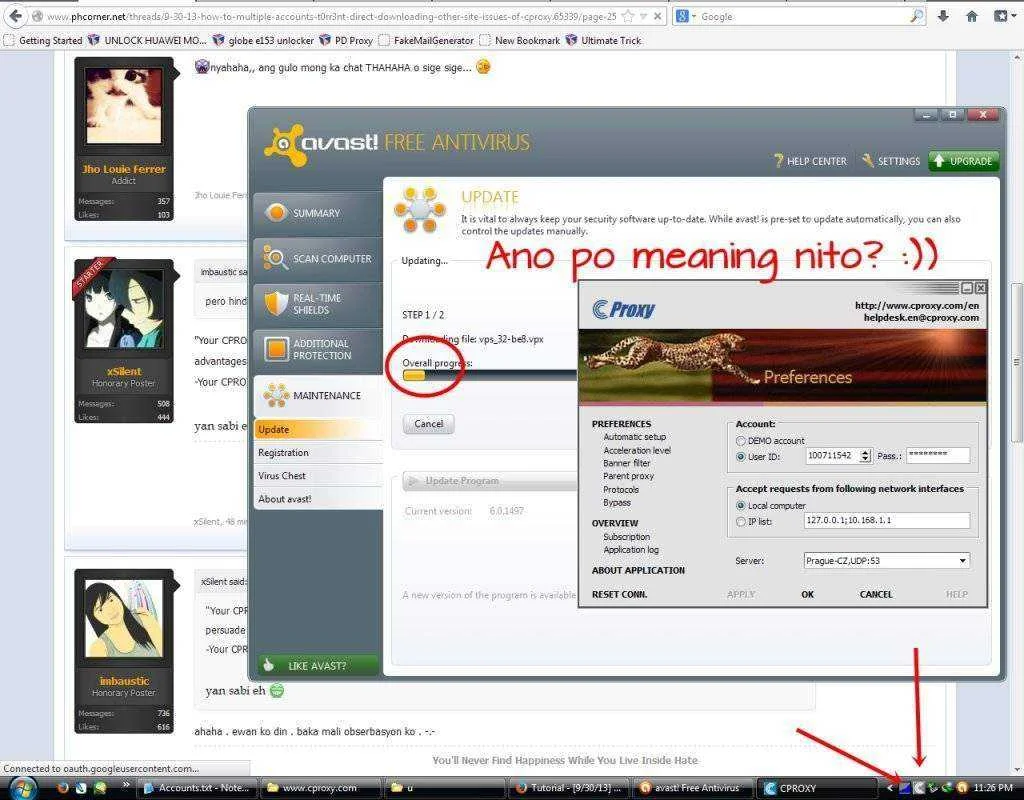This screenshot has width=1024, height=800.
Task: Cancel the avast update
Action: (428, 424)
